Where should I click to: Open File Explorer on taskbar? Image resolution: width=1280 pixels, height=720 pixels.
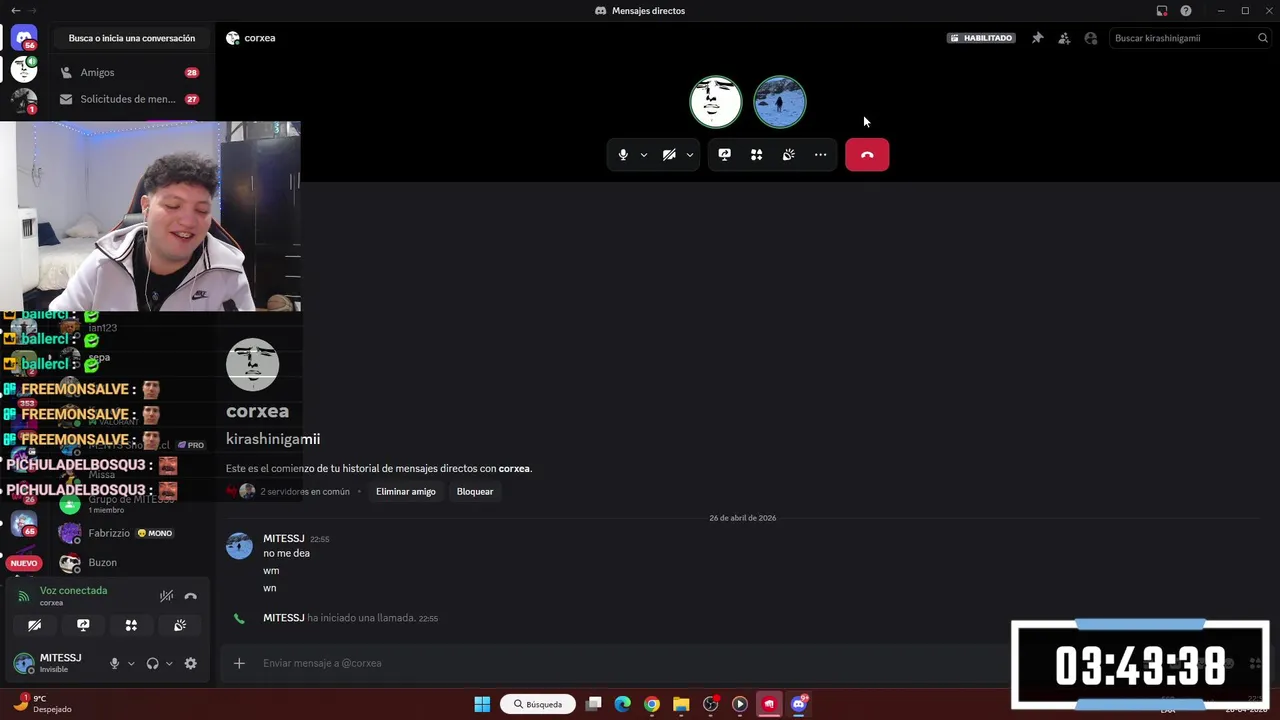point(681,704)
